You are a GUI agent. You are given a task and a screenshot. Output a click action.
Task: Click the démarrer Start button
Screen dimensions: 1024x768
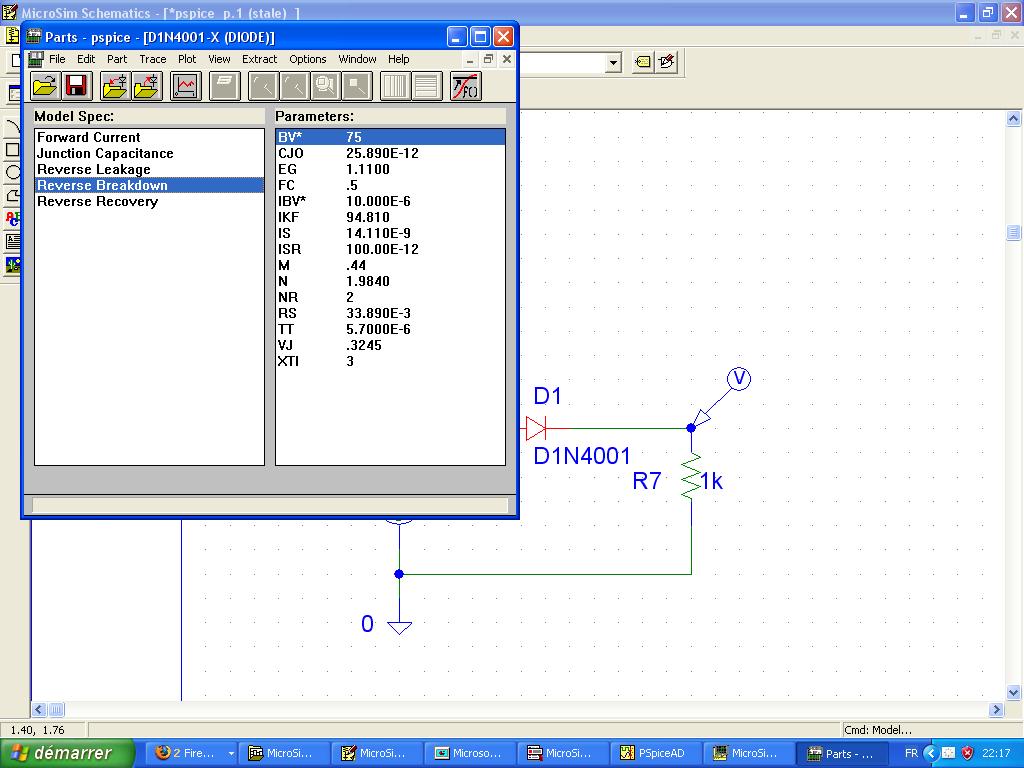(68, 753)
